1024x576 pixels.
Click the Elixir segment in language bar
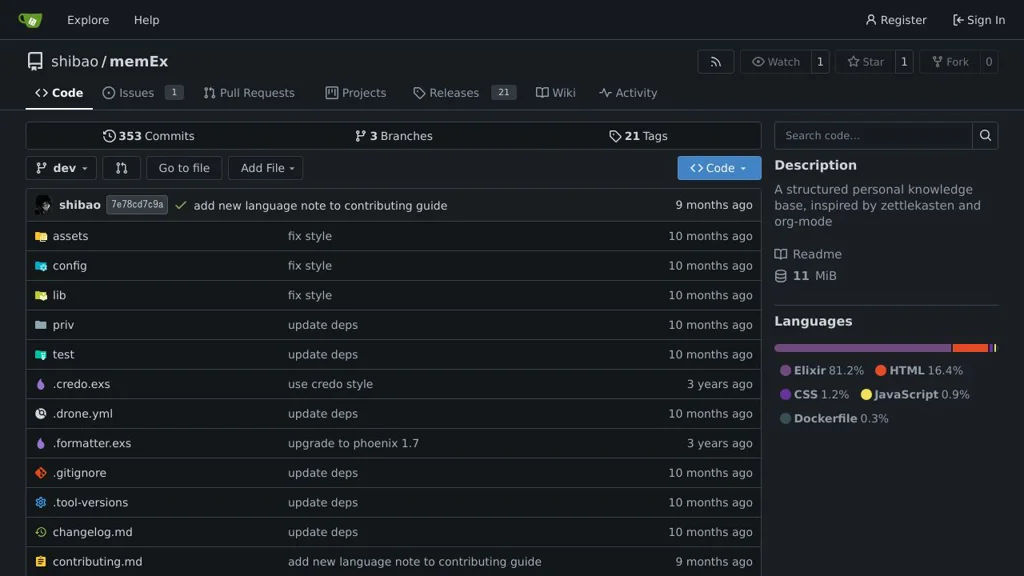click(862, 348)
